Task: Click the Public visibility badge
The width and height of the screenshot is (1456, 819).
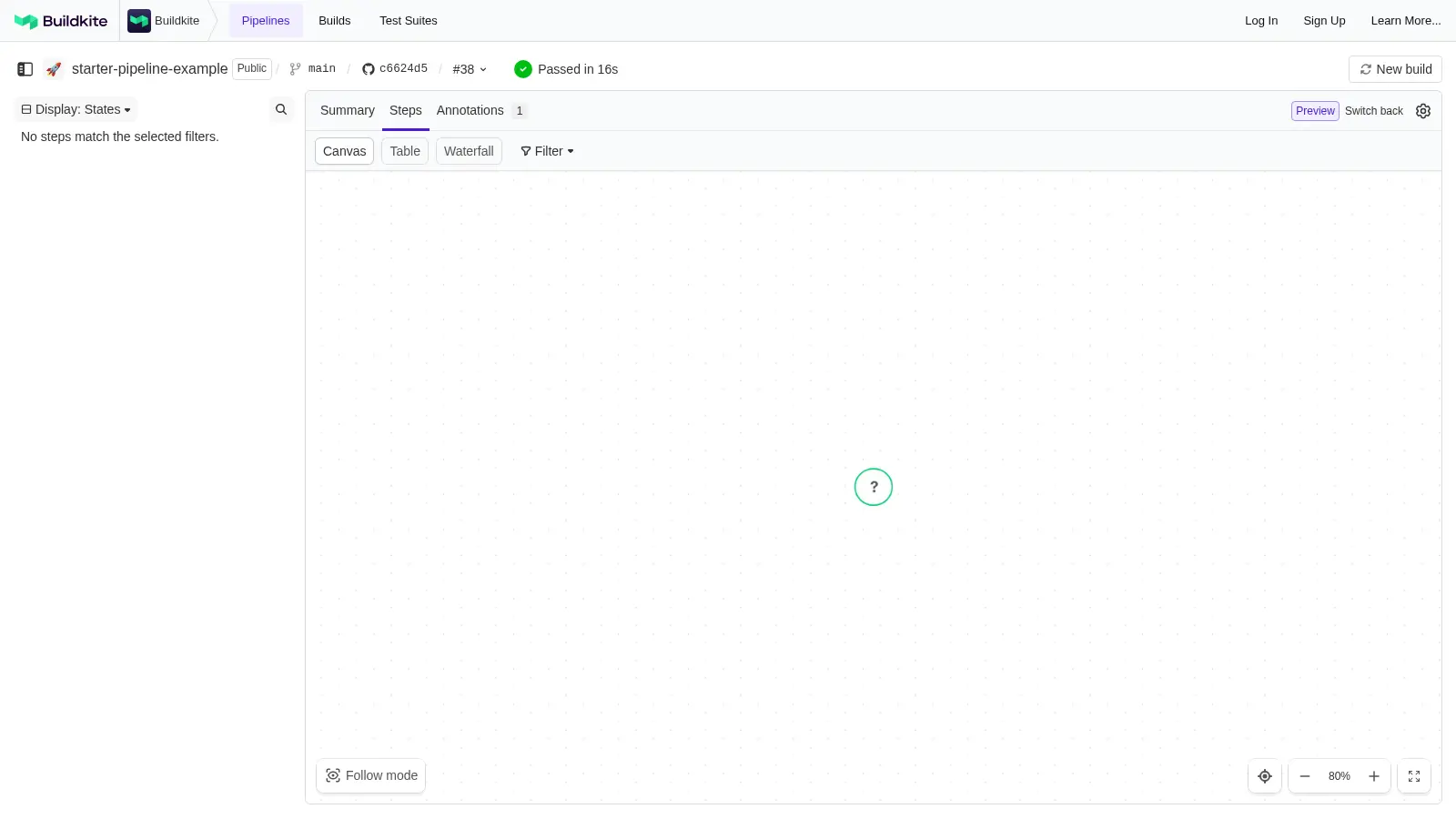Action: click(252, 68)
